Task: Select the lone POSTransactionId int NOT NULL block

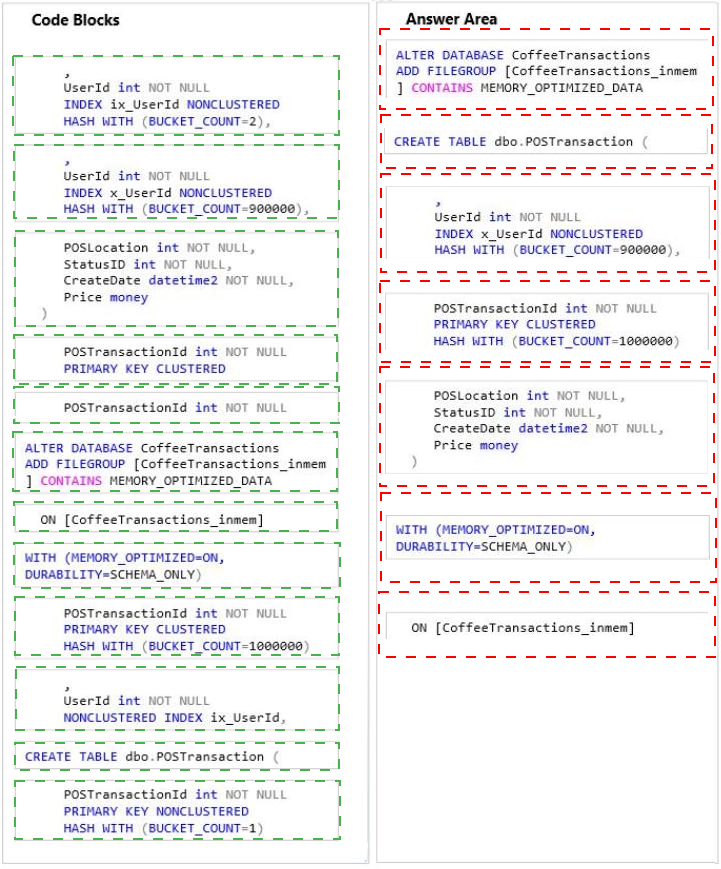Action: point(176,407)
